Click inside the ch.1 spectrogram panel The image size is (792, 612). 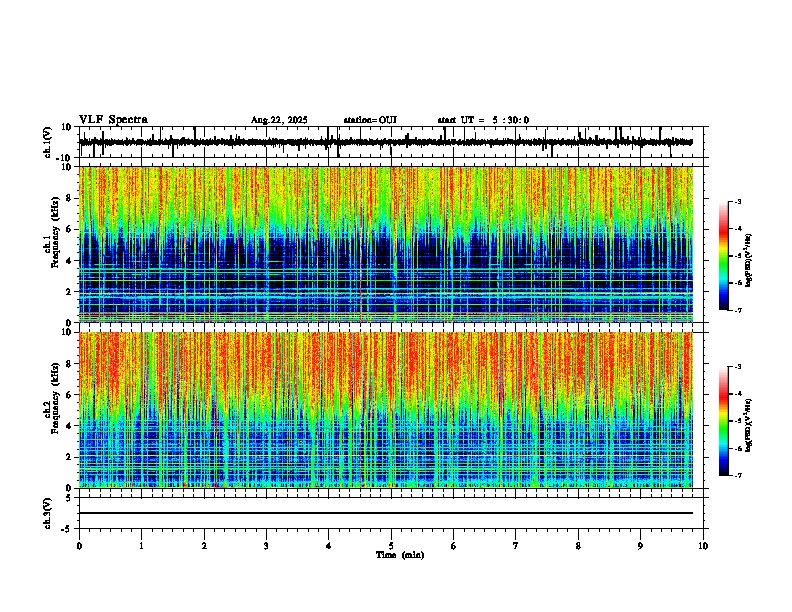385,244
